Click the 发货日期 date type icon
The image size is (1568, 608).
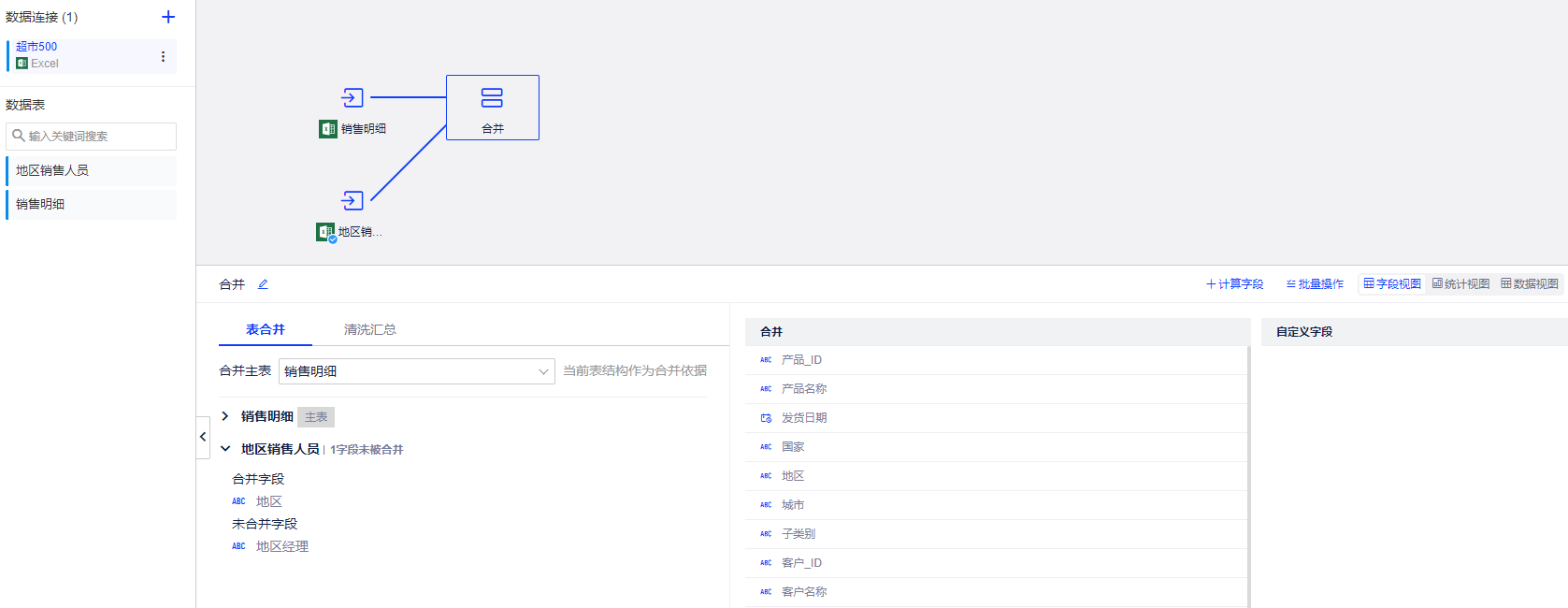coord(766,418)
